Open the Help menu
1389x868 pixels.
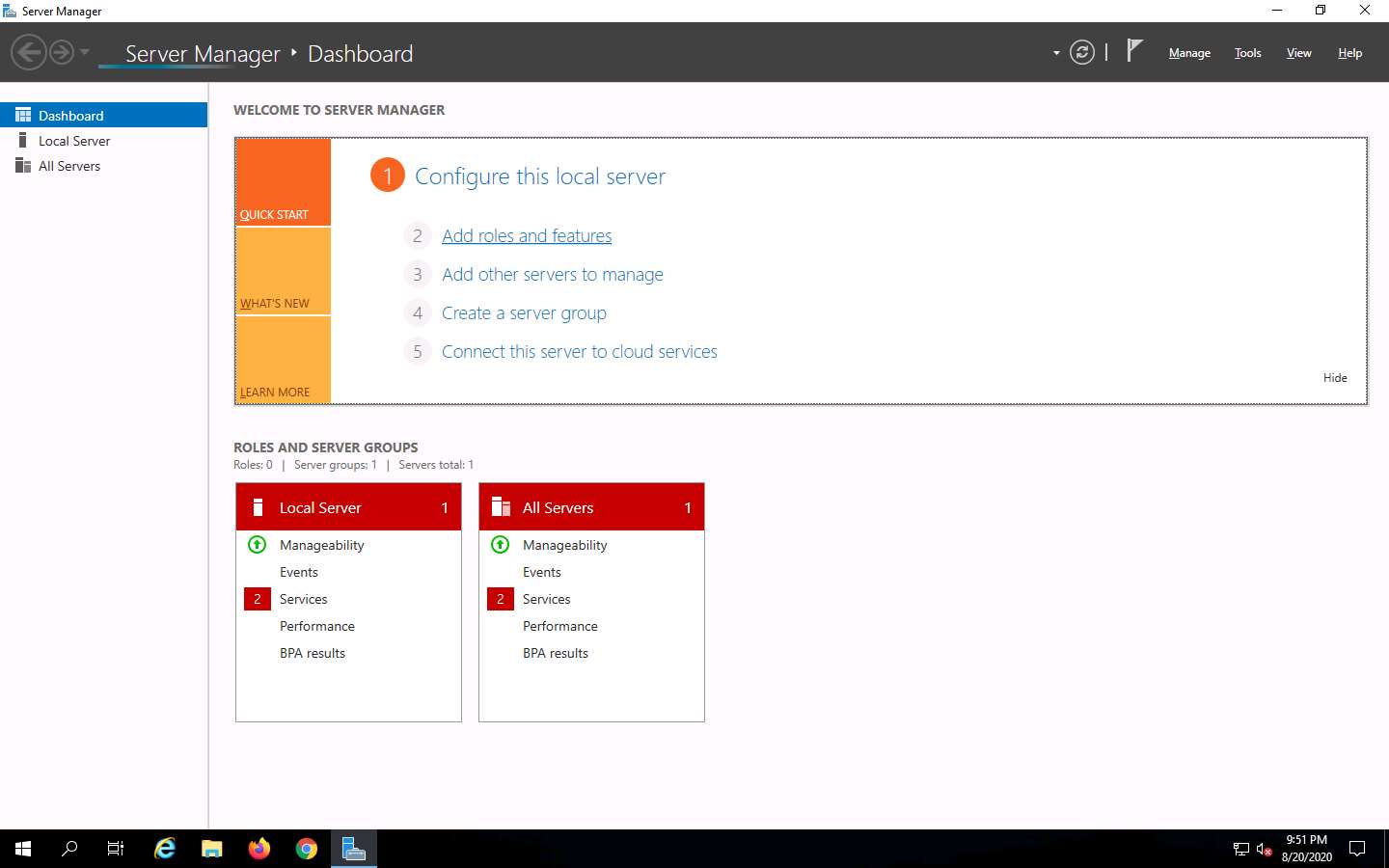1349,53
